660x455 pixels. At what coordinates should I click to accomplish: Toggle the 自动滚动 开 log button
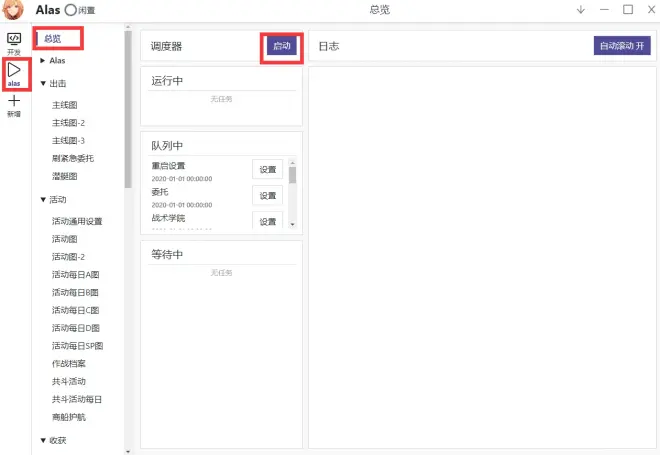click(x=622, y=45)
